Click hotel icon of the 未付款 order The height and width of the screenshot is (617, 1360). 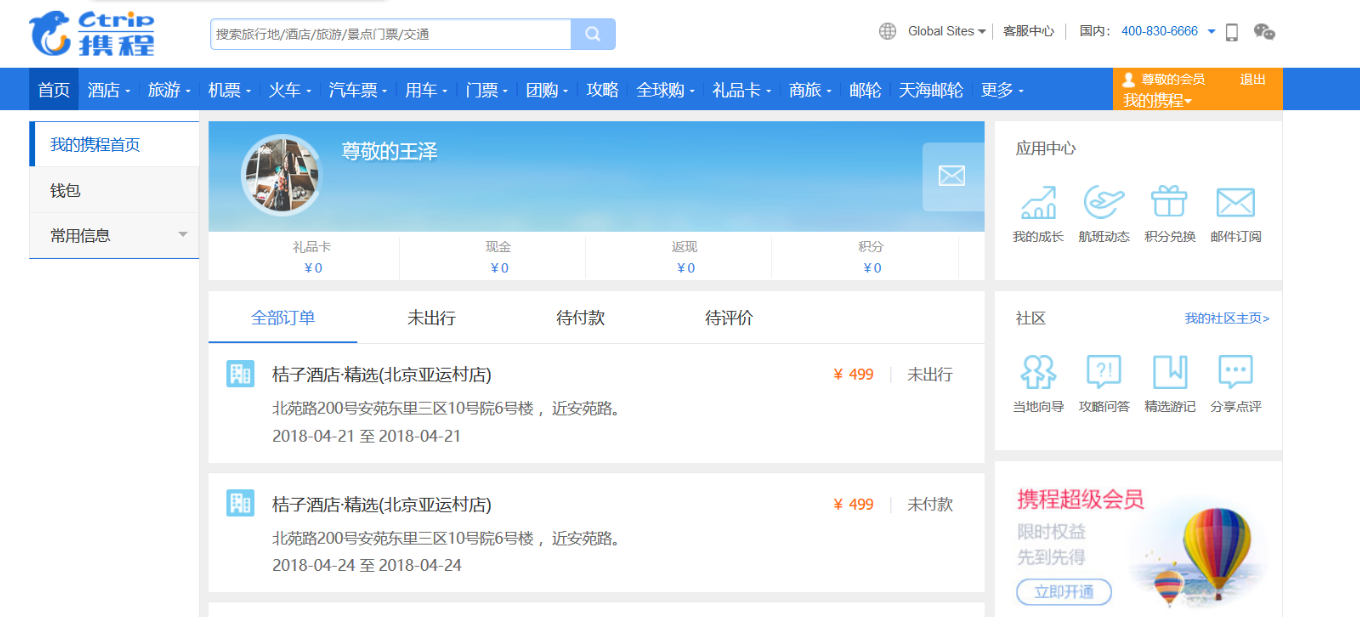point(240,504)
